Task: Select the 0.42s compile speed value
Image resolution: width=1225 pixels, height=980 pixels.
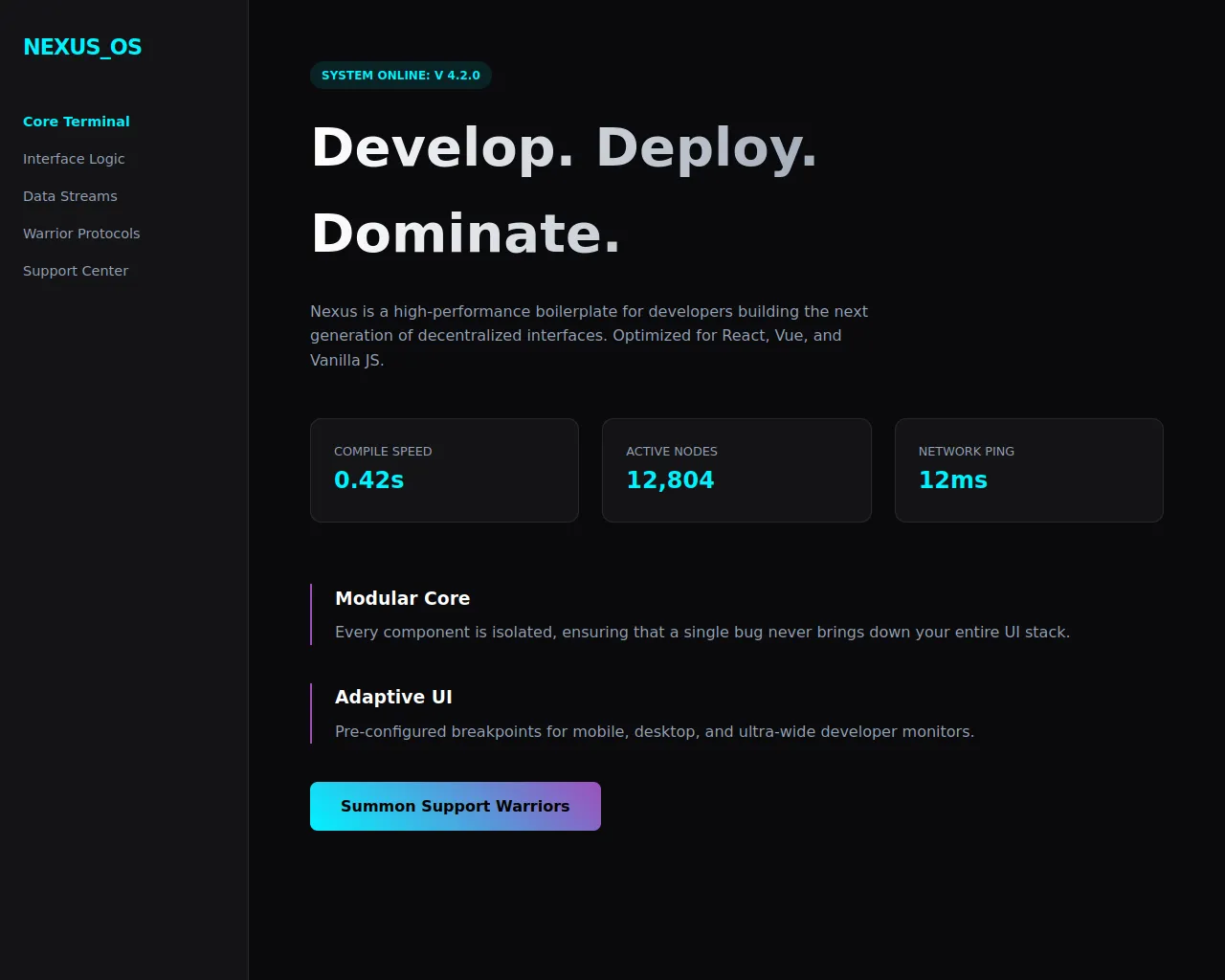Action: [x=368, y=480]
